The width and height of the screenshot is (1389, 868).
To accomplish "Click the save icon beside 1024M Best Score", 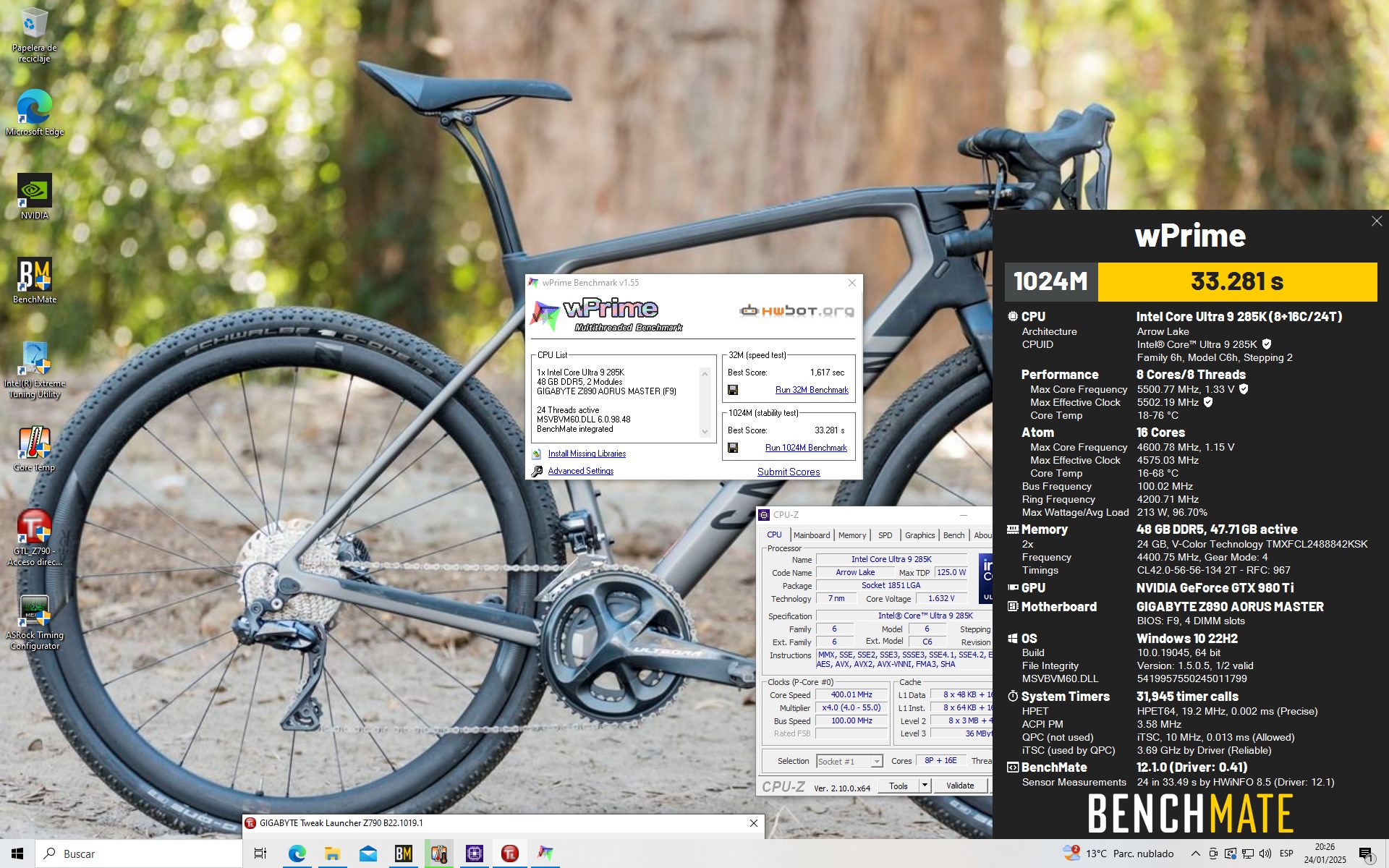I will coord(733,448).
